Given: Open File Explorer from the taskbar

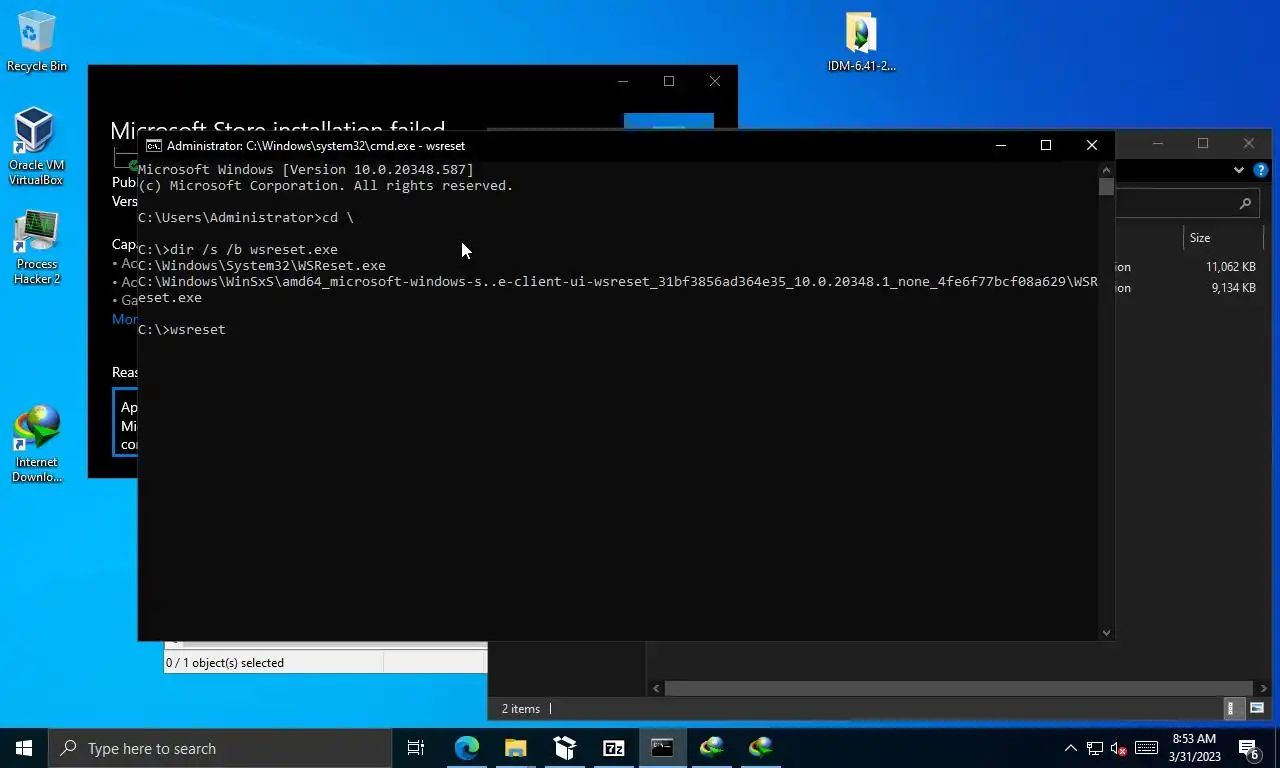Looking at the screenshot, I should [x=515, y=748].
